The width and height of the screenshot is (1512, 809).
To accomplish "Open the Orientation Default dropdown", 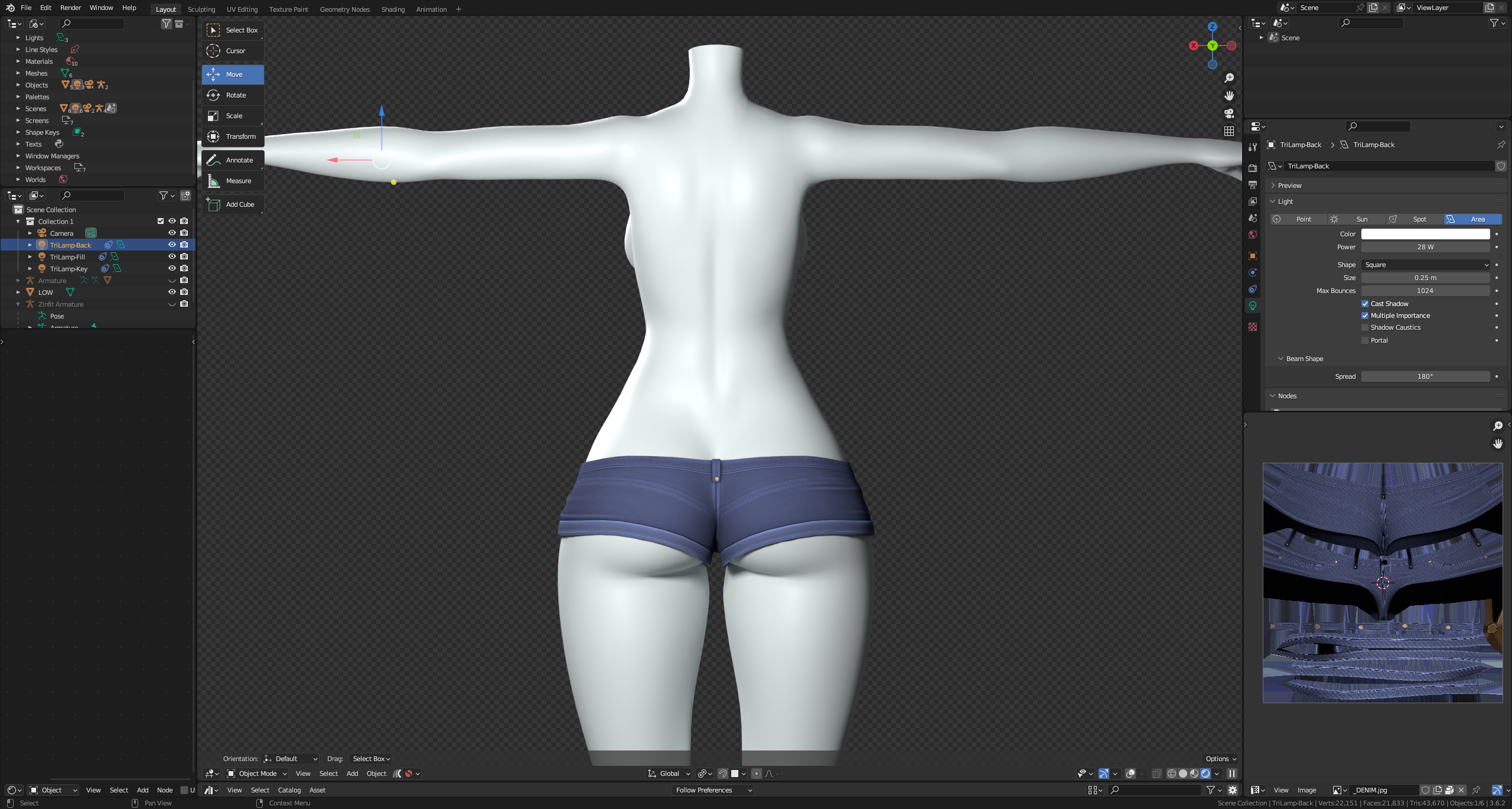I will (291, 759).
